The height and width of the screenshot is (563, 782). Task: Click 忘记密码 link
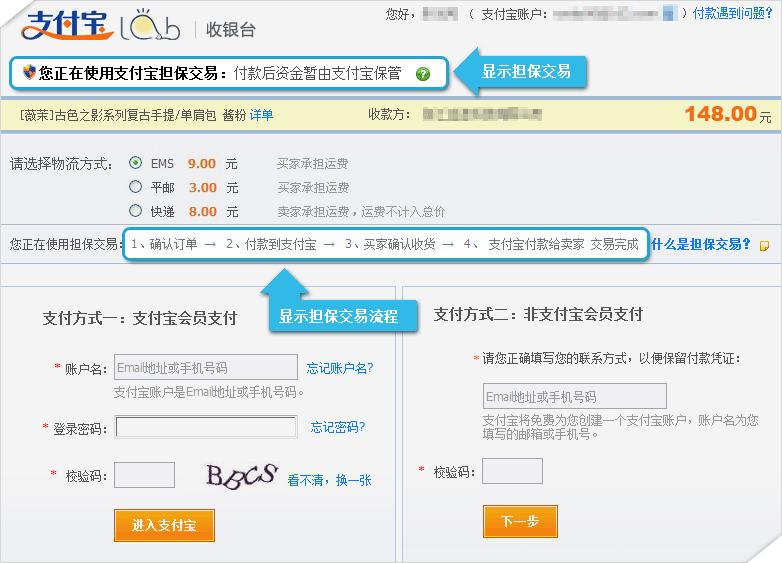(338, 428)
